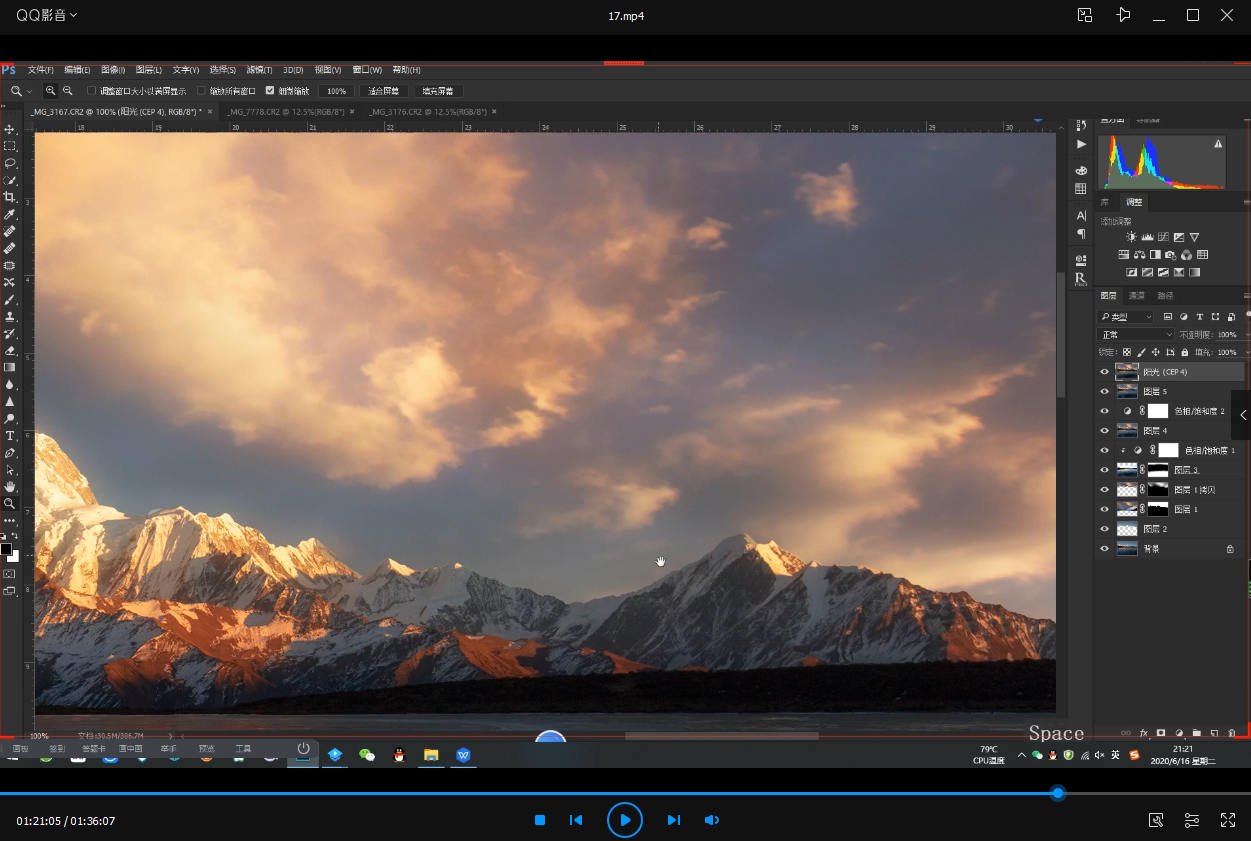Image resolution: width=1251 pixels, height=841 pixels.
Task: Open the player settings sliders icon
Action: coord(1192,820)
